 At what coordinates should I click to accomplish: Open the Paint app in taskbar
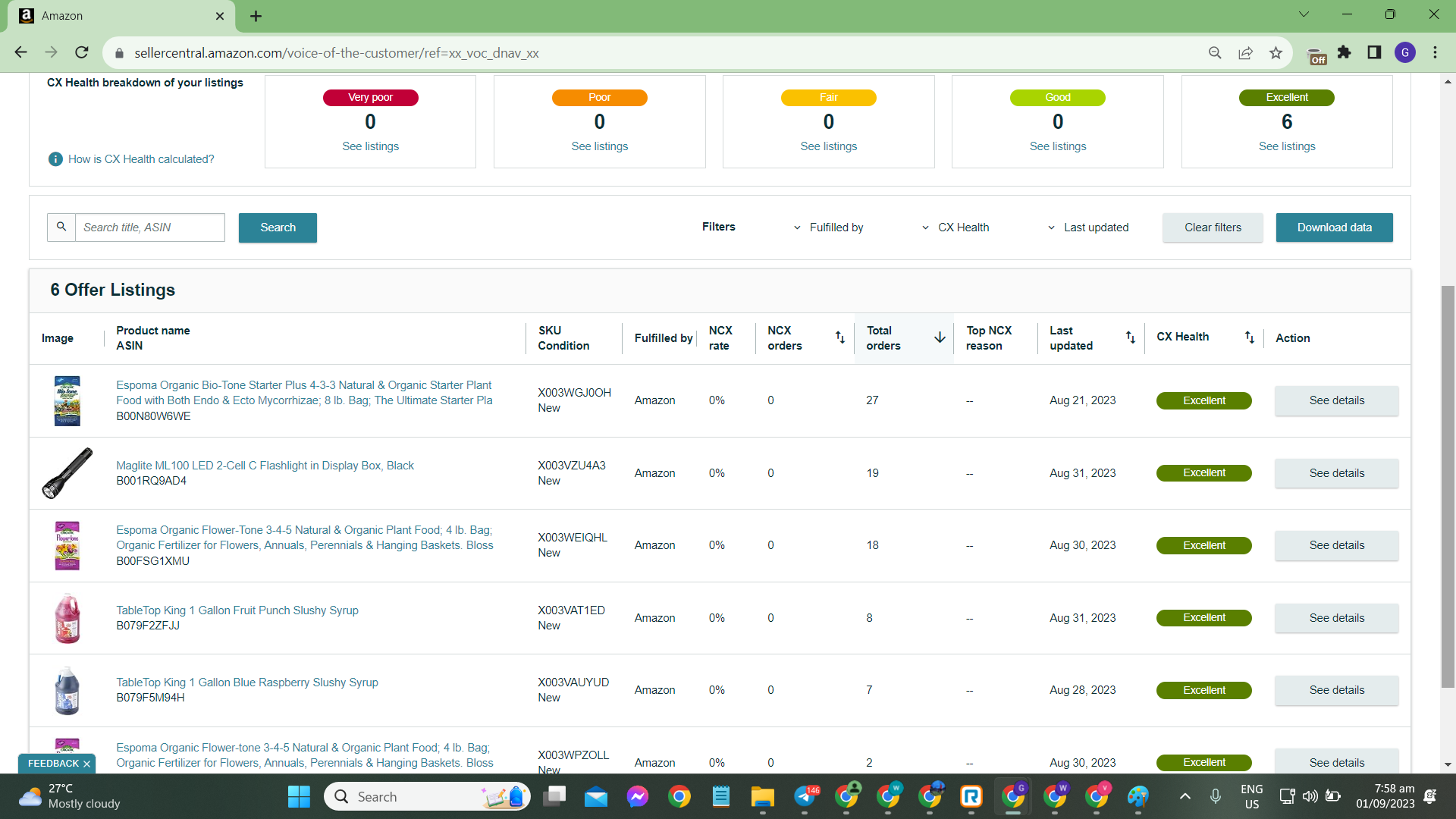[x=1137, y=796]
